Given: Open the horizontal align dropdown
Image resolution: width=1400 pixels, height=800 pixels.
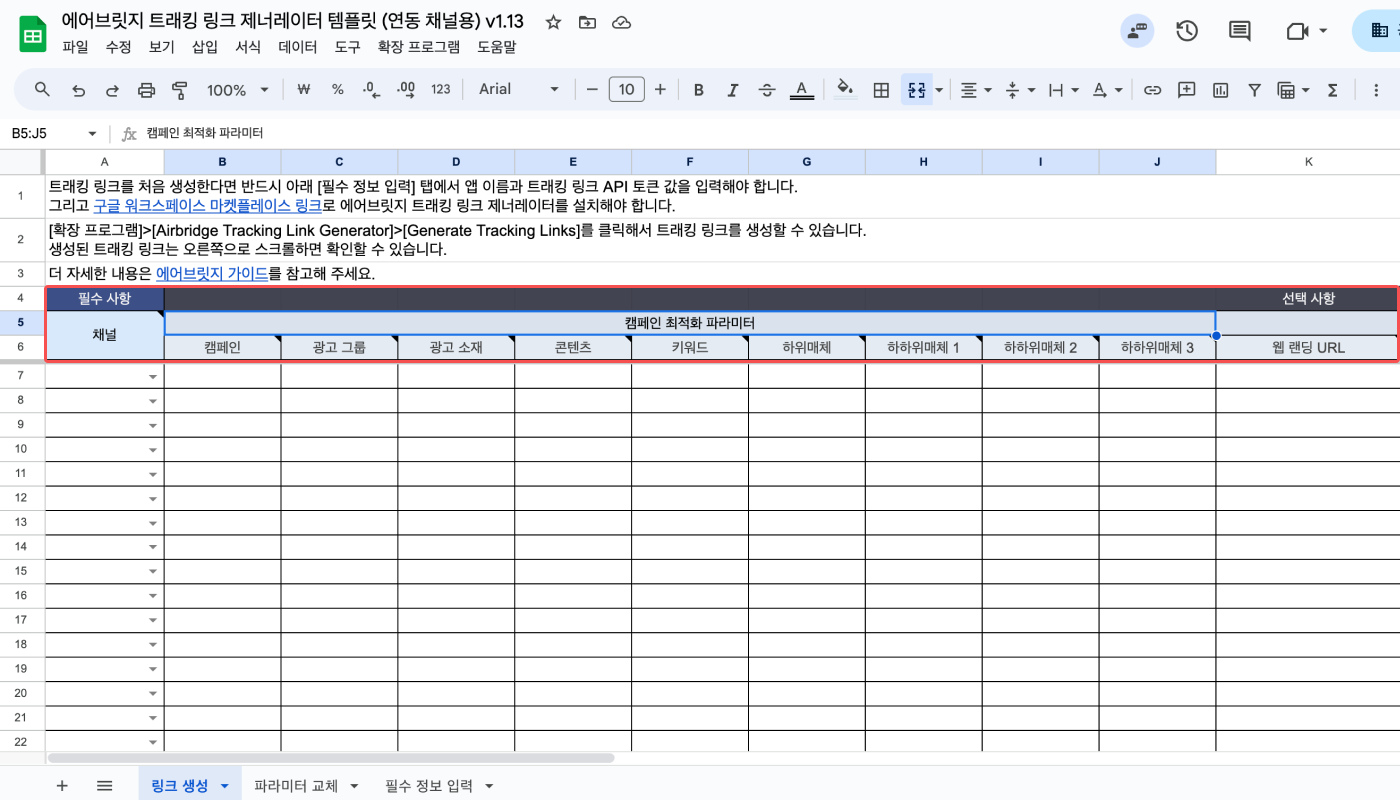Looking at the screenshot, I should coord(975,90).
